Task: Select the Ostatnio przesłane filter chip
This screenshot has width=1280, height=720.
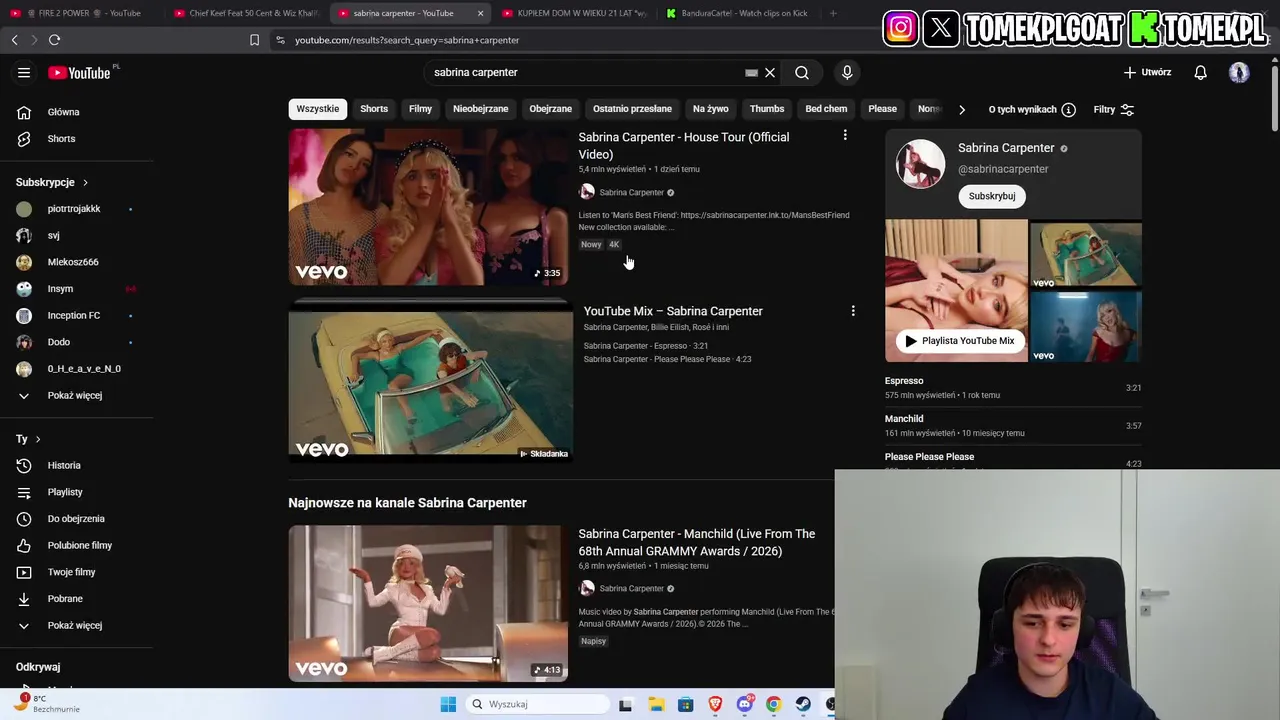Action: (632, 109)
